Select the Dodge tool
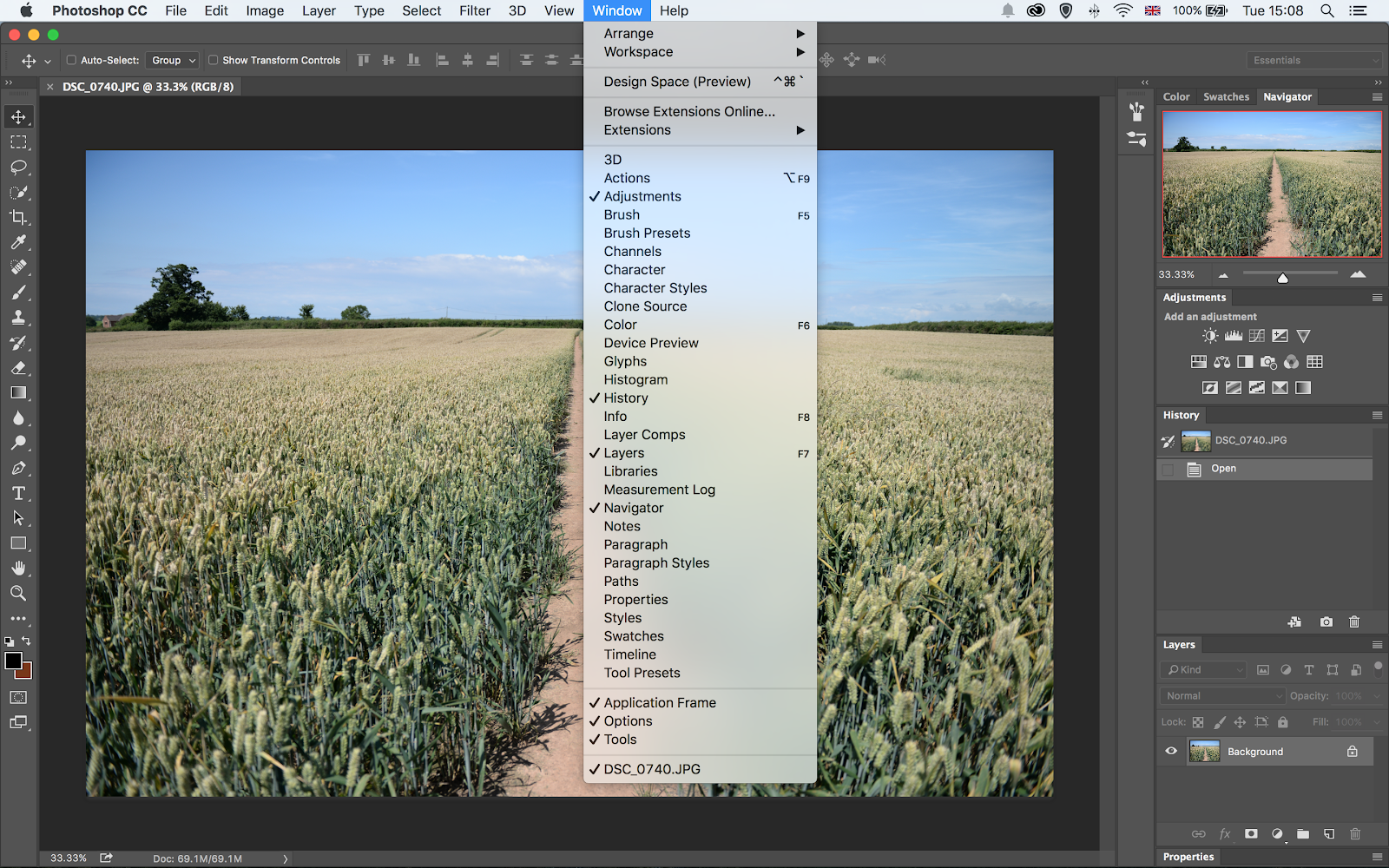Viewport: 1389px width, 868px height. [18, 443]
